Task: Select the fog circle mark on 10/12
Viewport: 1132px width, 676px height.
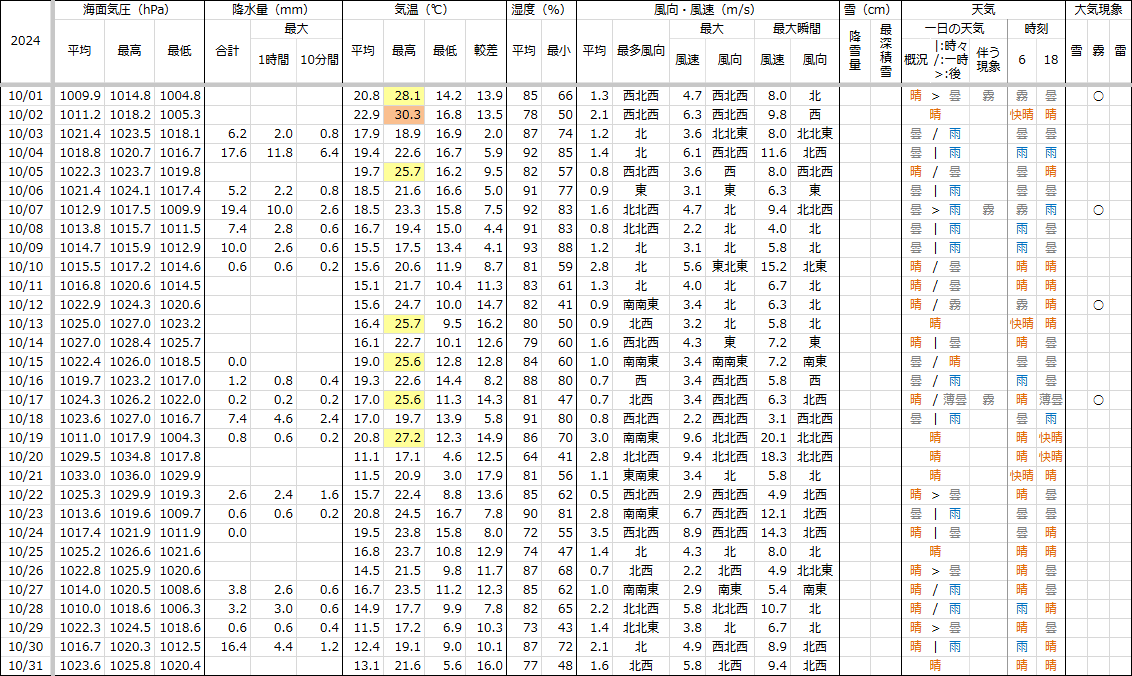Action: pos(1097,305)
